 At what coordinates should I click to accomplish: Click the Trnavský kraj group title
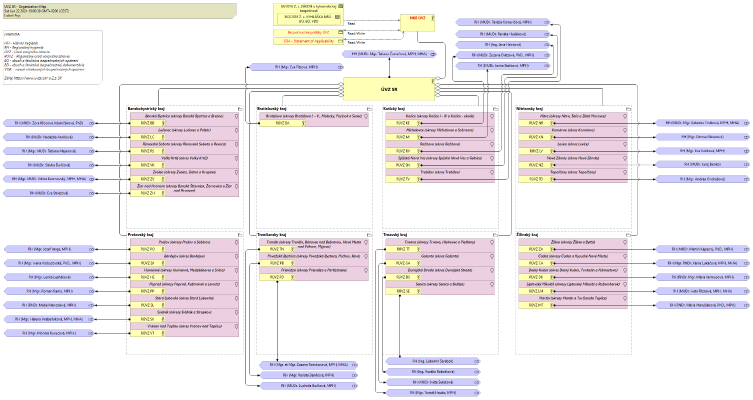tap(394, 235)
